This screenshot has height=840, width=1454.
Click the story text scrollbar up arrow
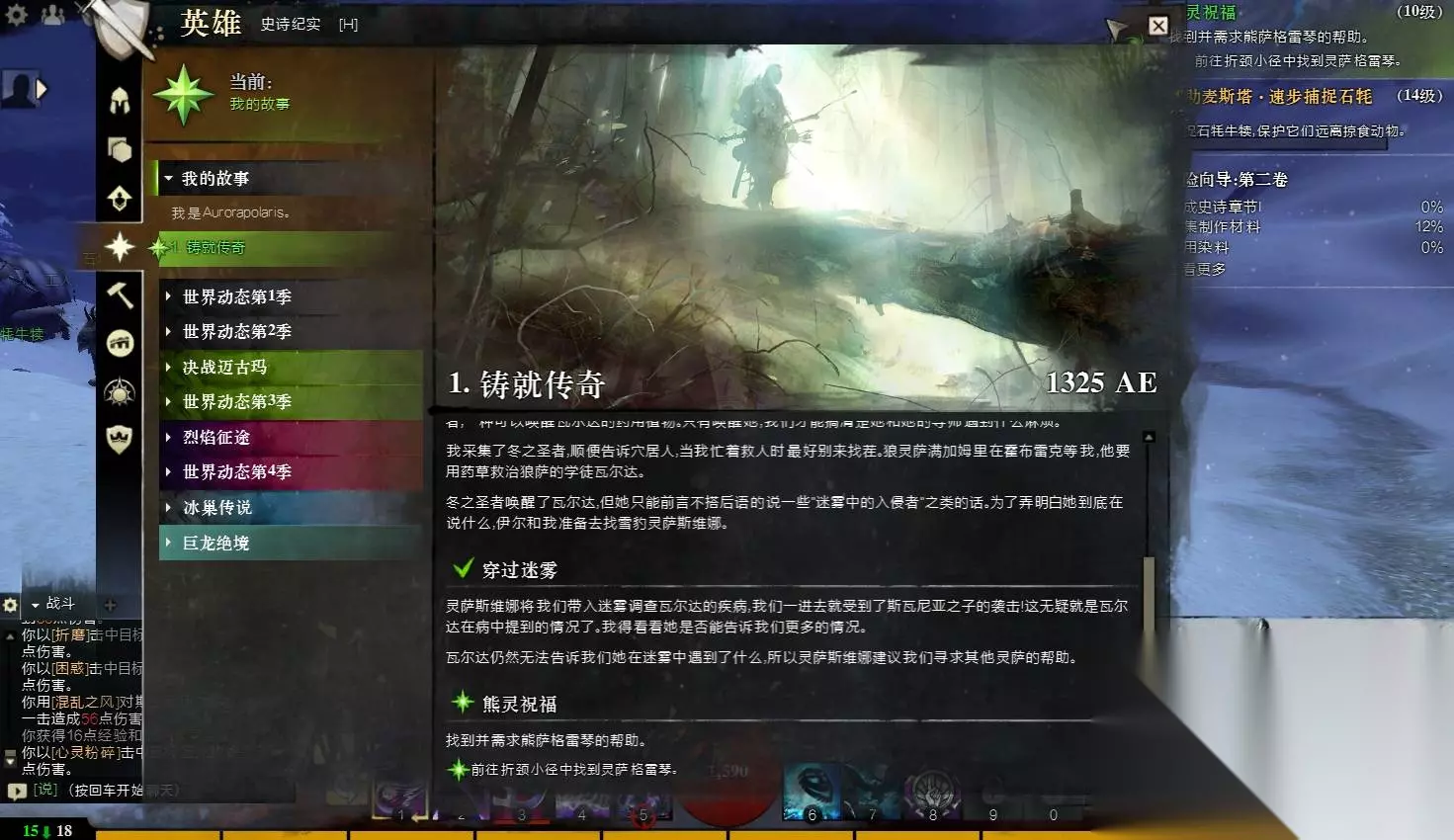(x=1149, y=437)
